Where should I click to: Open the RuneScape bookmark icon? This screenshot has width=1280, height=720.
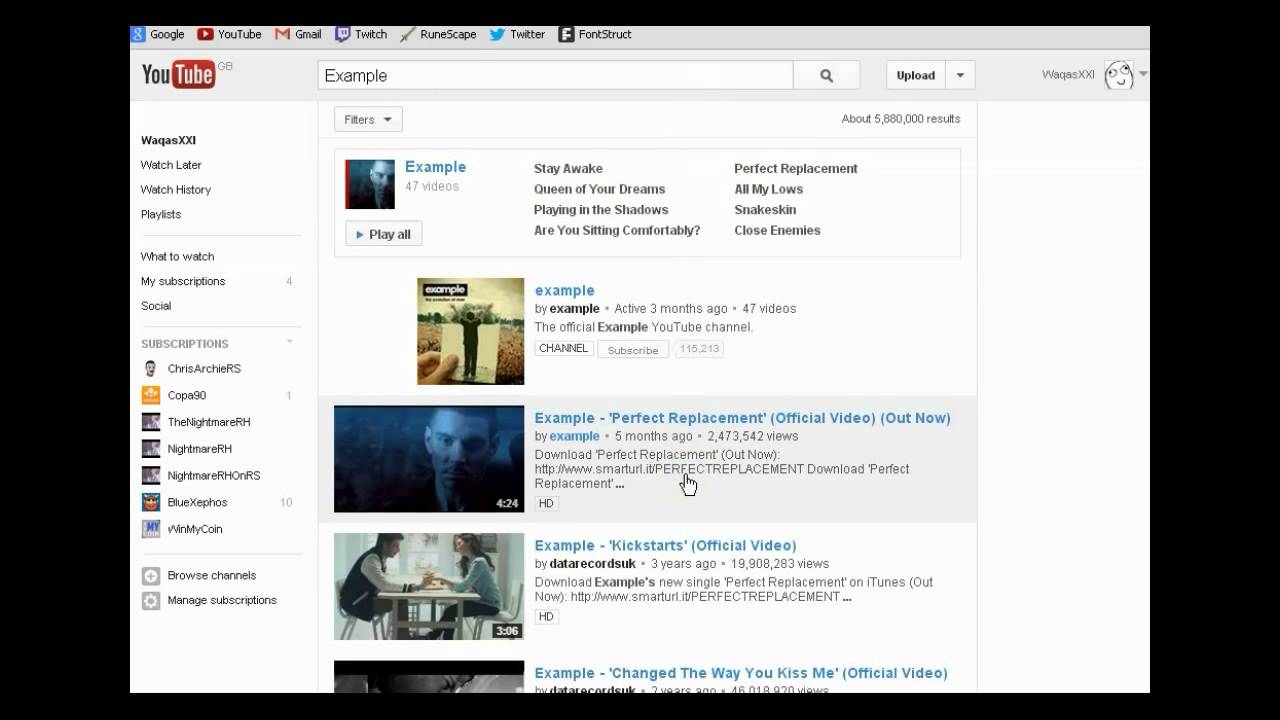[x=408, y=34]
